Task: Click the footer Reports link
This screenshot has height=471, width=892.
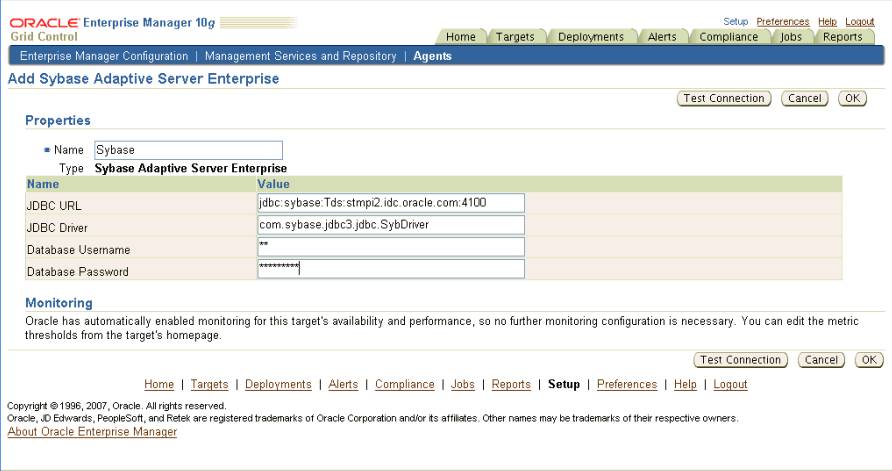Action: tap(511, 385)
